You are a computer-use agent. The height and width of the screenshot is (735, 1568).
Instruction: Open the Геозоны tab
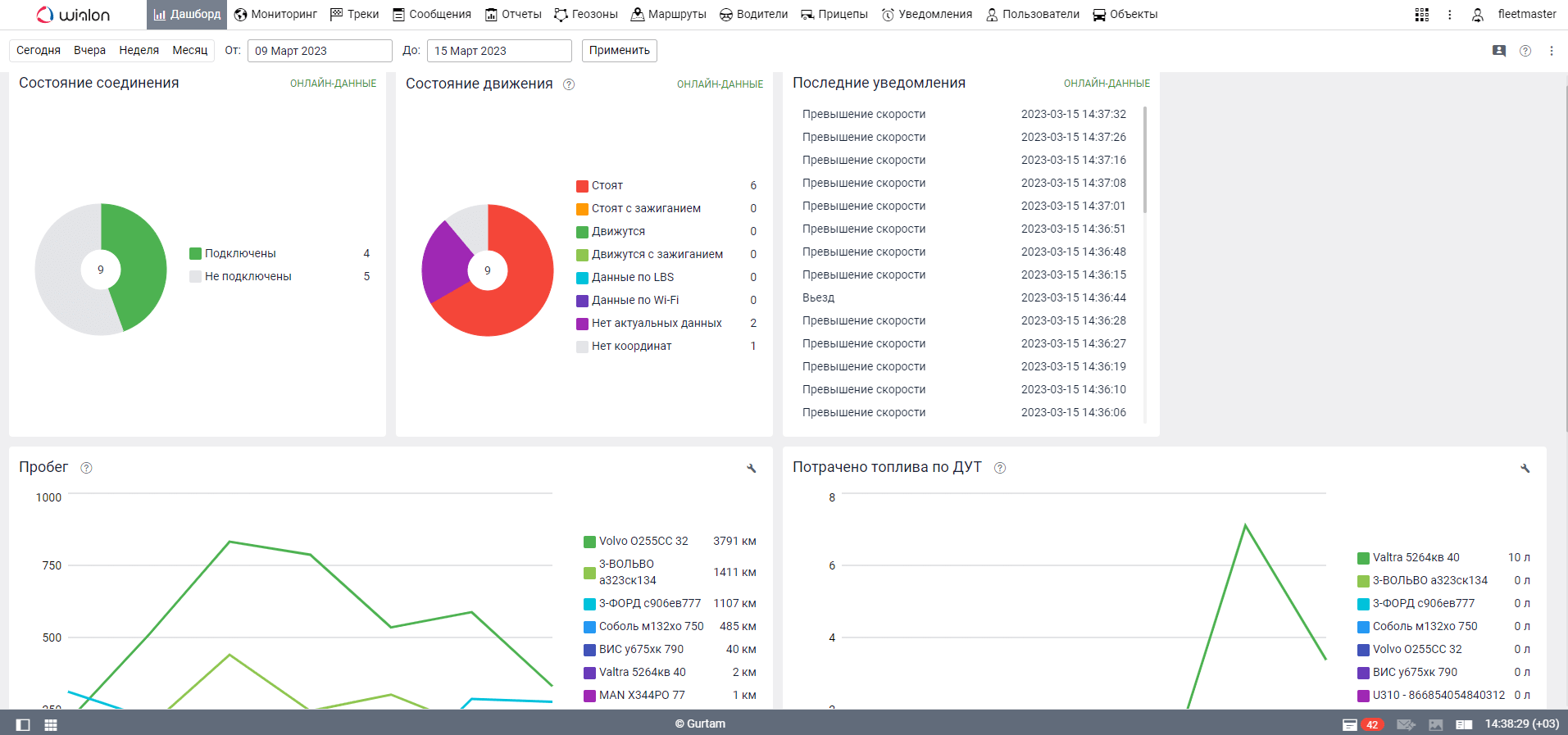[x=586, y=15]
